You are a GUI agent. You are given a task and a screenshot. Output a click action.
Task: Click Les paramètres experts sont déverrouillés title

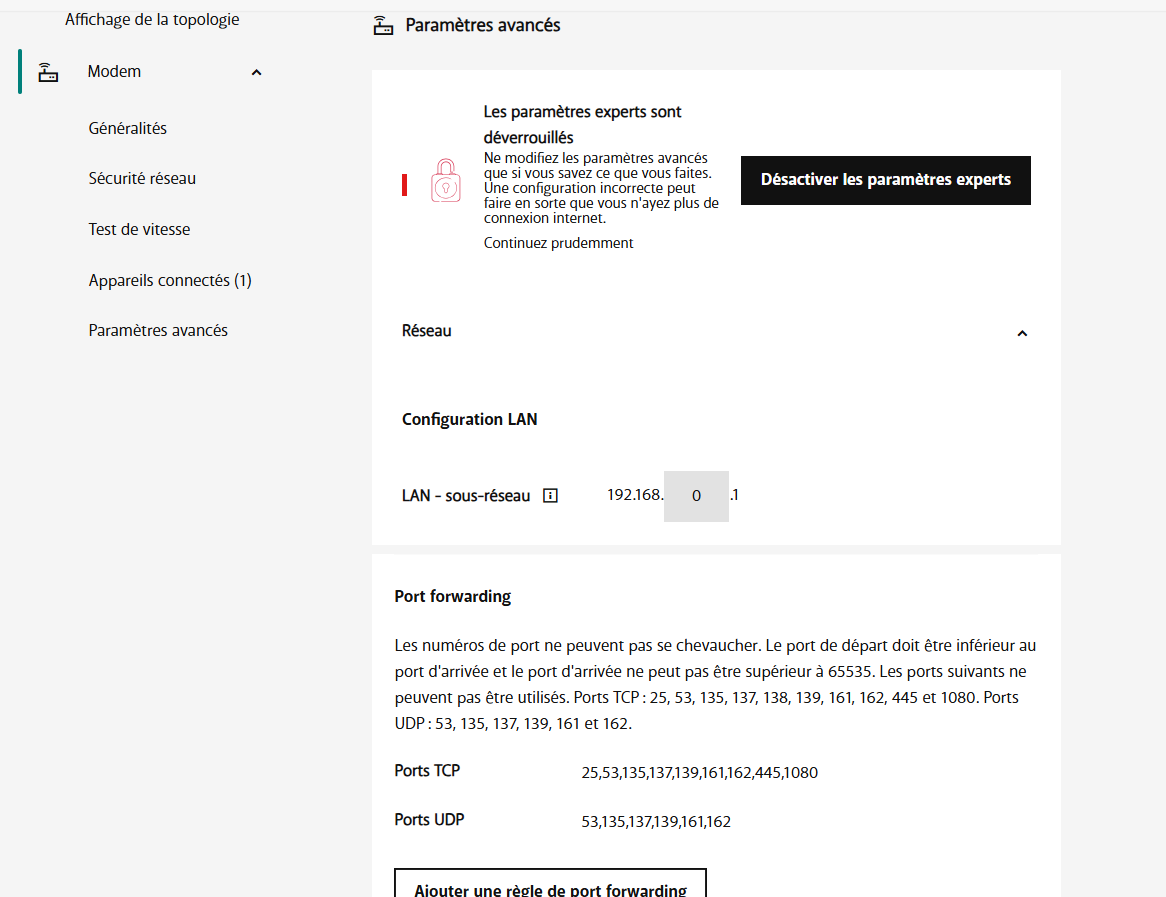[582, 124]
